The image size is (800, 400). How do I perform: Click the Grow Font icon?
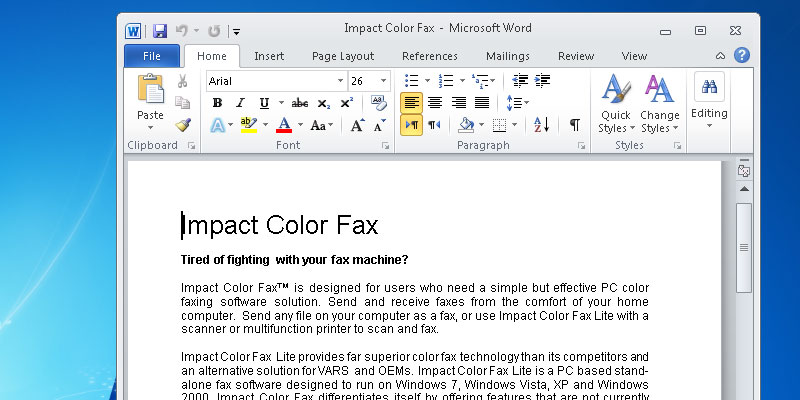357,125
